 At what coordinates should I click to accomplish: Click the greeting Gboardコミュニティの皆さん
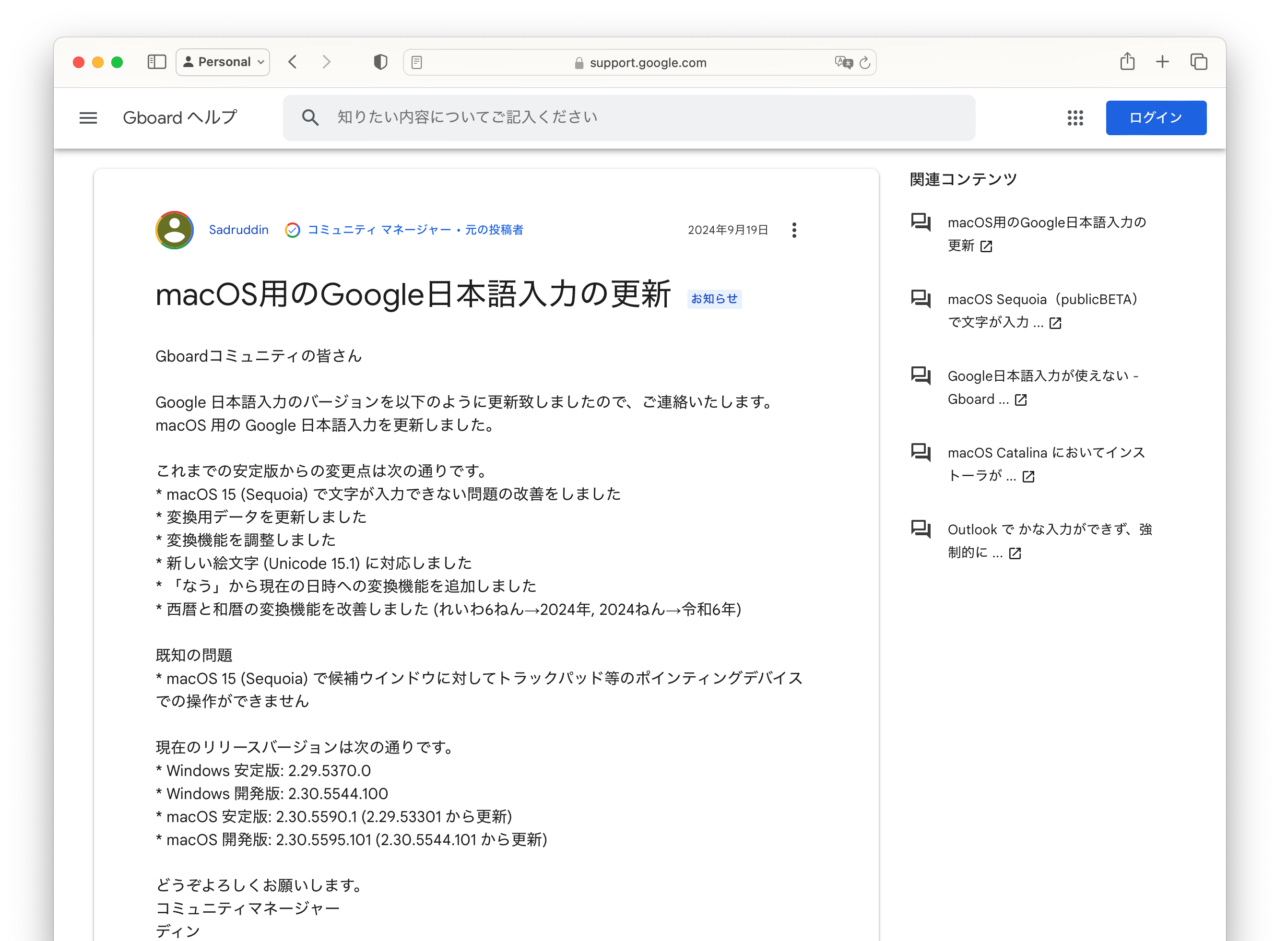pos(259,355)
